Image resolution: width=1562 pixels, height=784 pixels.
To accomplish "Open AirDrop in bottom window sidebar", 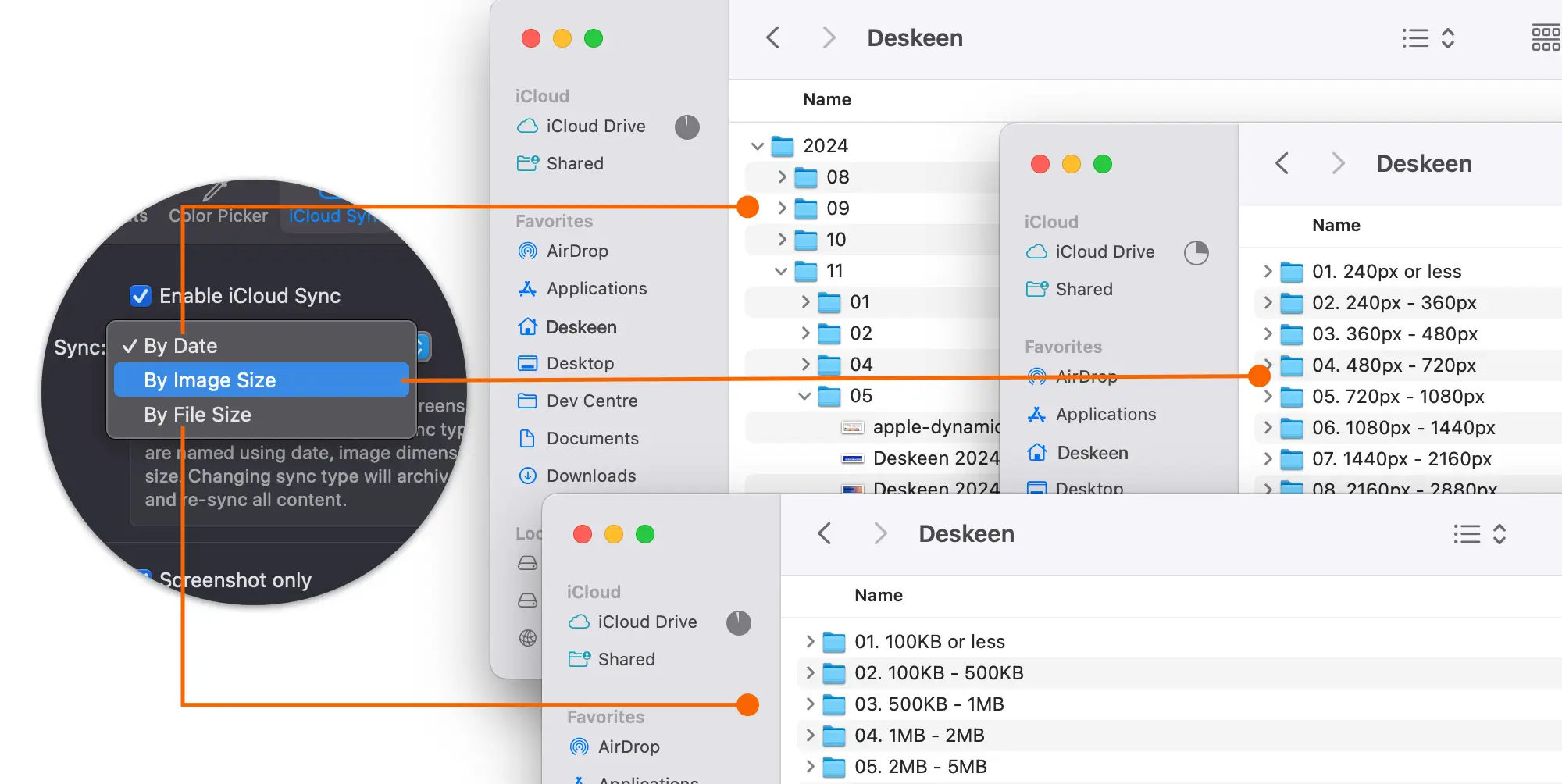I will (x=614, y=747).
